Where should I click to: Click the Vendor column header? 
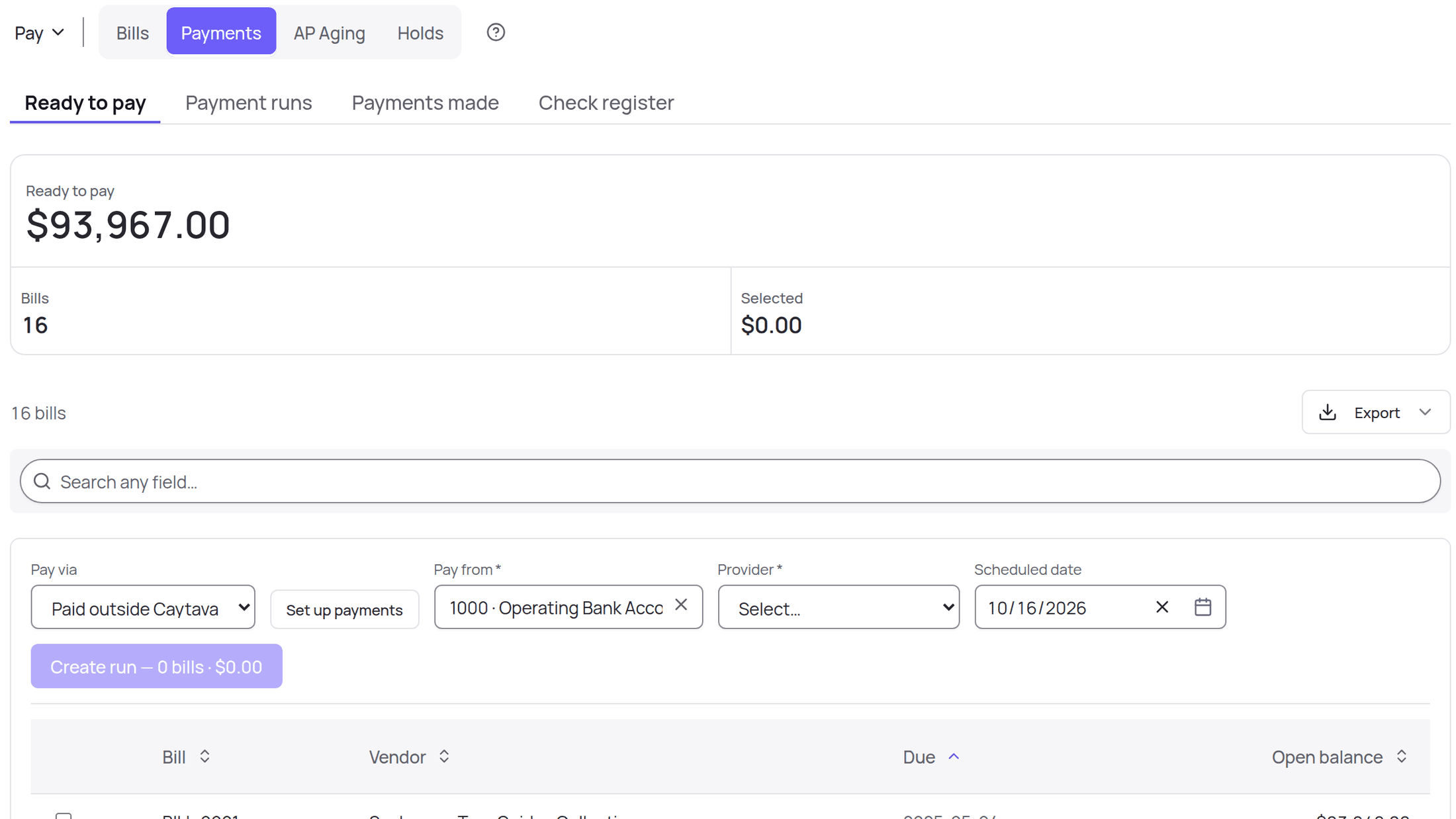397,756
